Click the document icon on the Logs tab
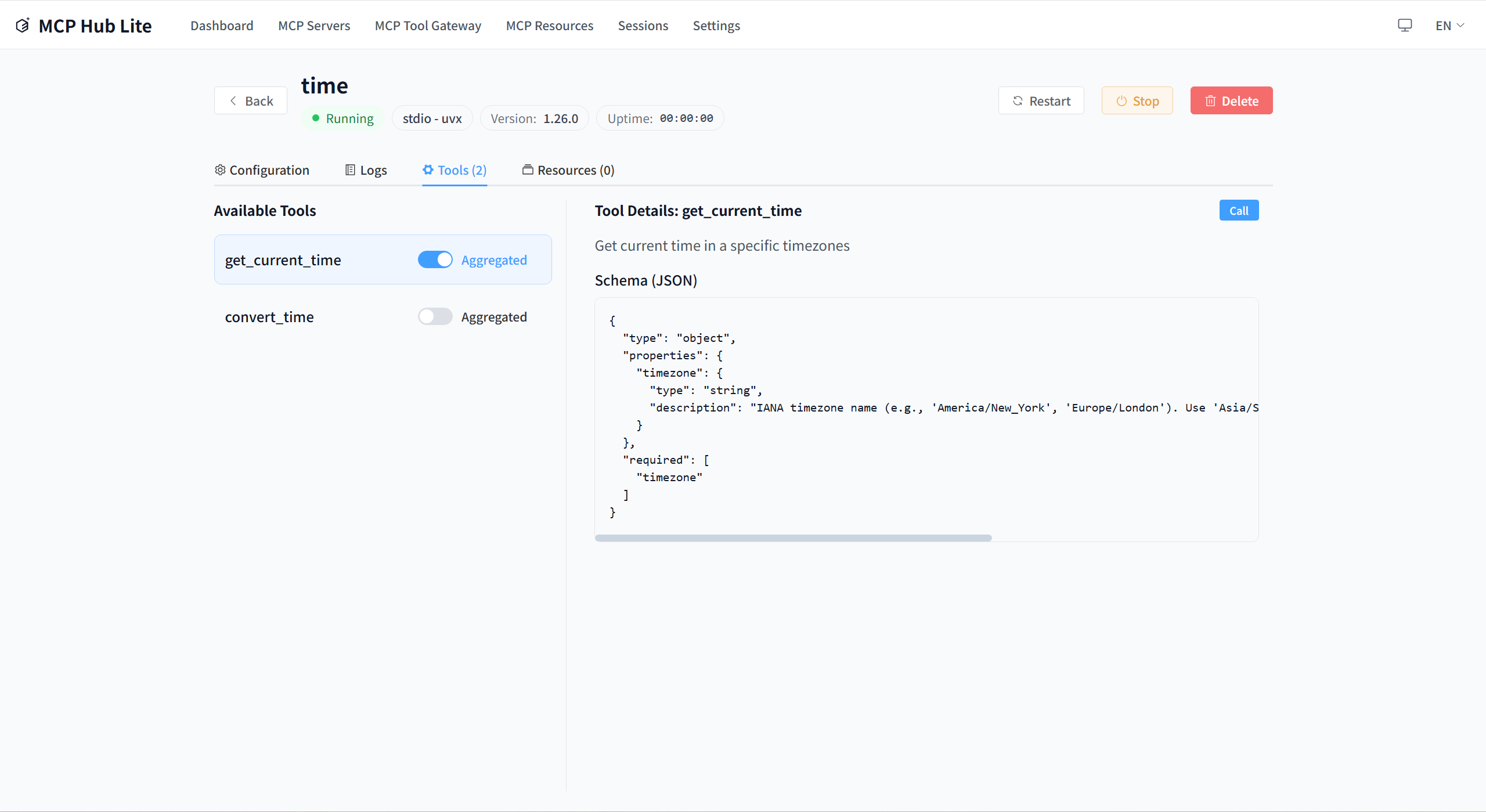1486x812 pixels. [349, 169]
